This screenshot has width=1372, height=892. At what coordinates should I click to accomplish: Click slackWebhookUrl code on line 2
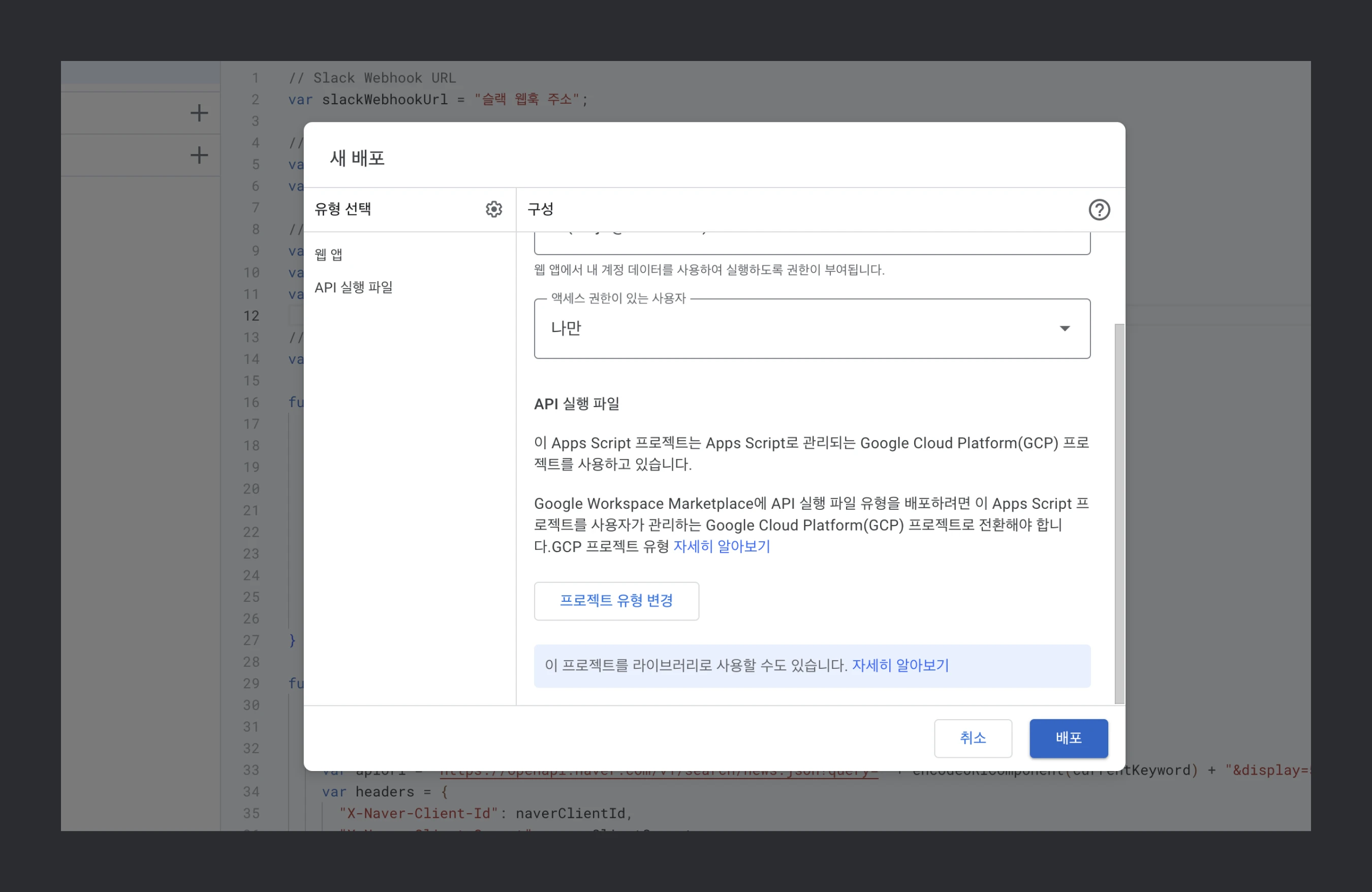[x=385, y=100]
